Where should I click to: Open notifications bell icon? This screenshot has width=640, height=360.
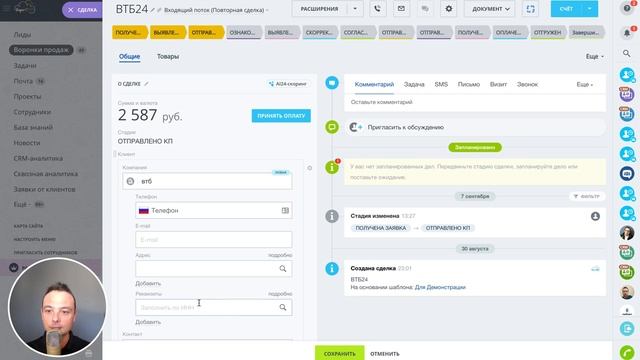[627, 33]
